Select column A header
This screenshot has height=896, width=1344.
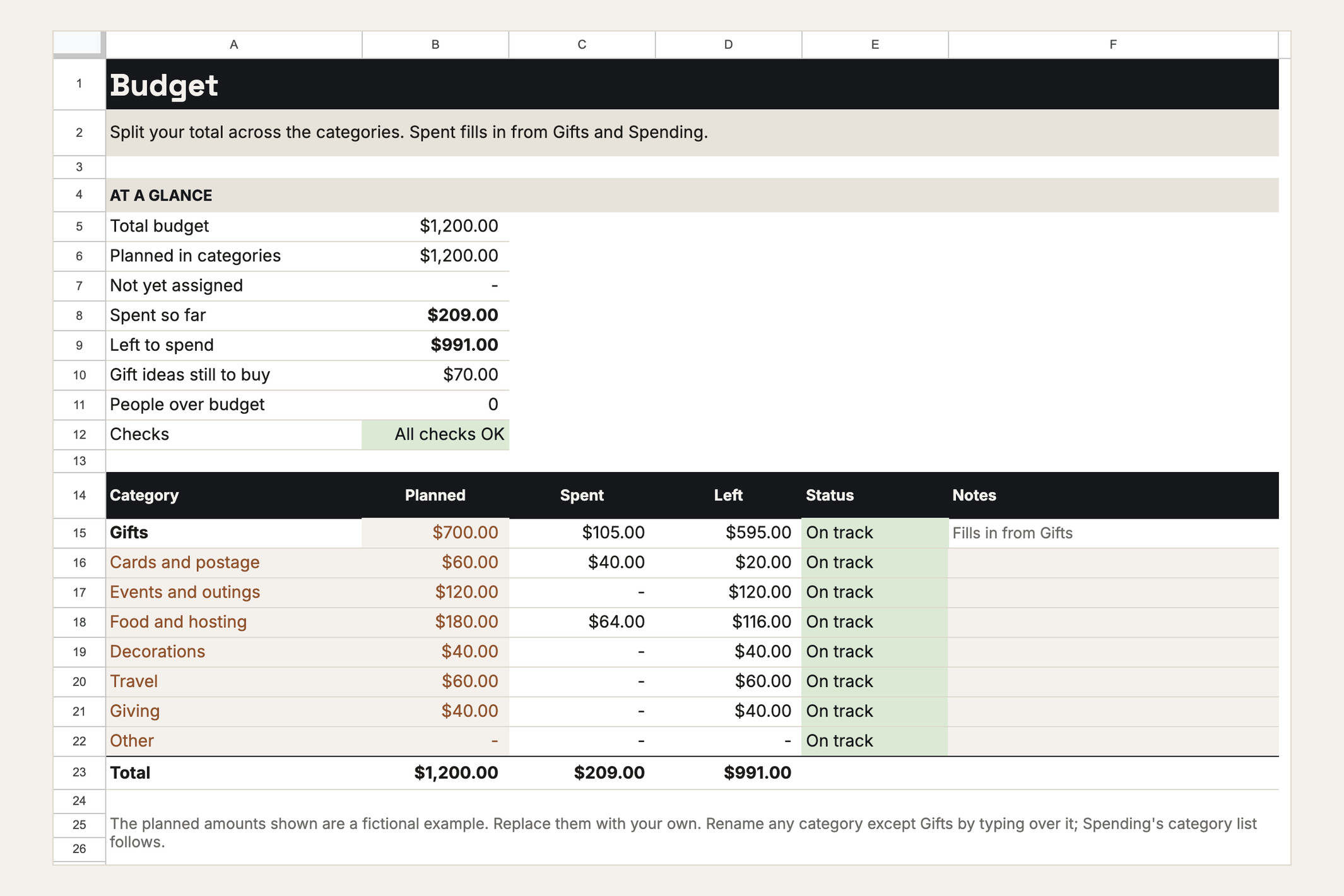tap(233, 44)
